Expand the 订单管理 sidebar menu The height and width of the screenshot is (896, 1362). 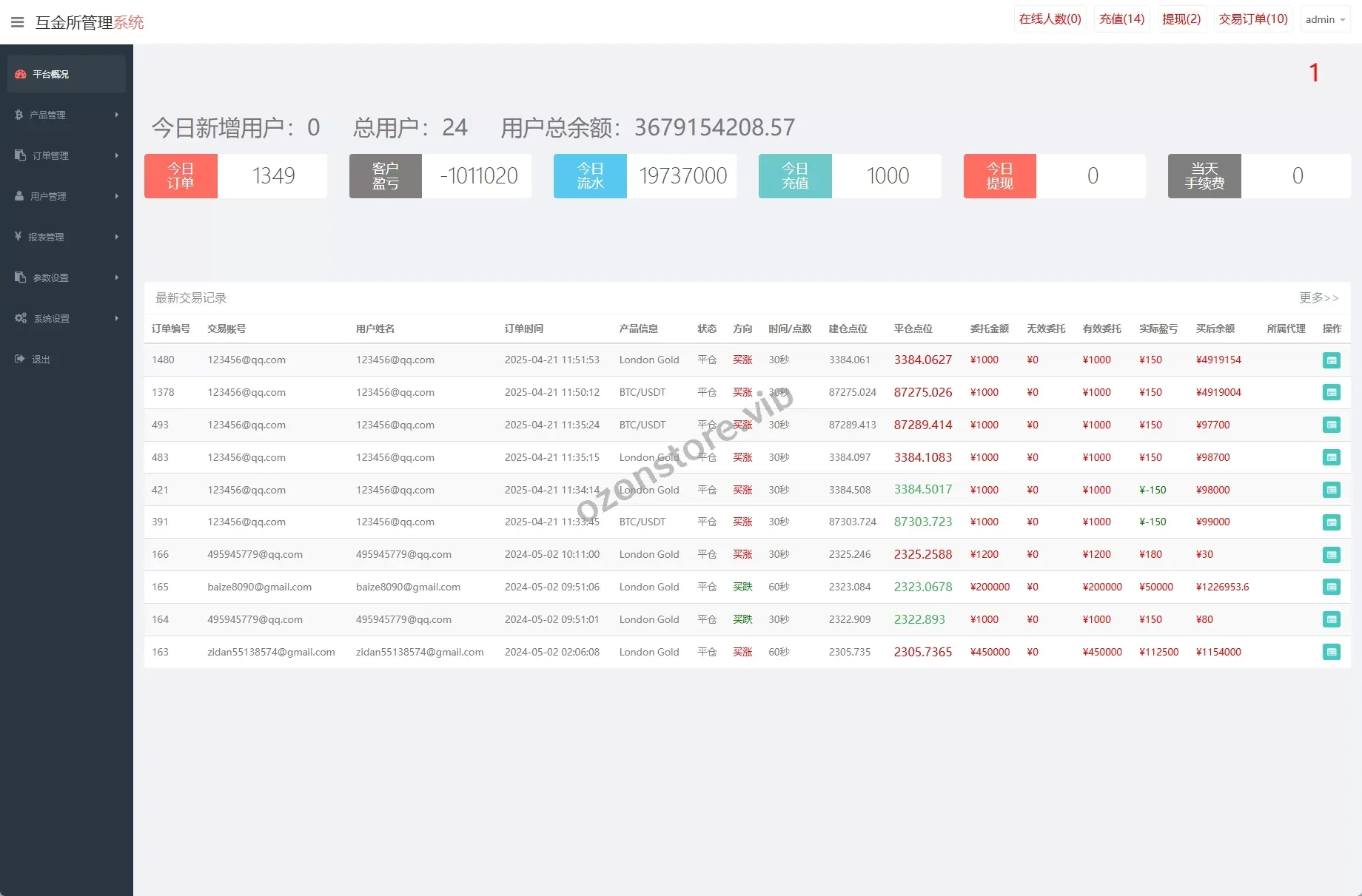(66, 155)
